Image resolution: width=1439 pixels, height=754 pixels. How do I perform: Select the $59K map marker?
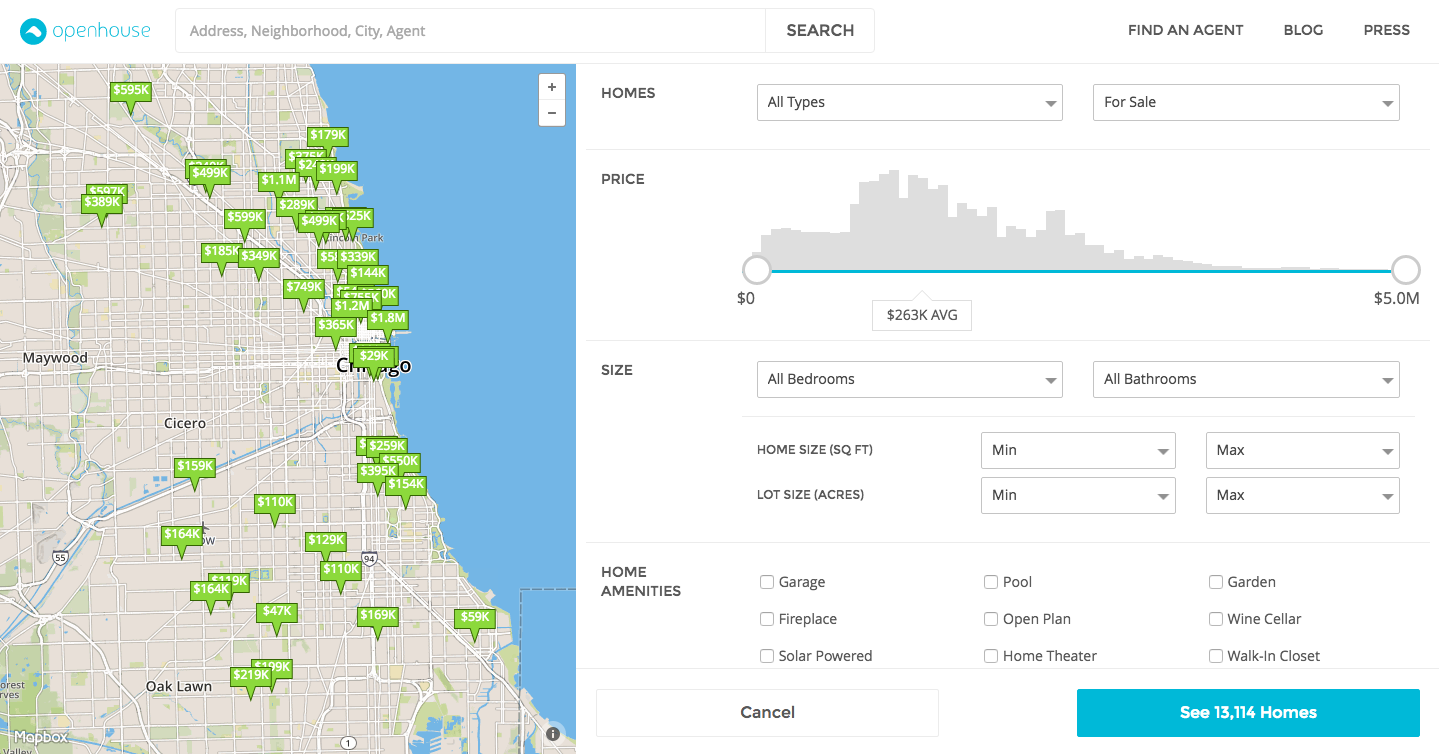(475, 617)
